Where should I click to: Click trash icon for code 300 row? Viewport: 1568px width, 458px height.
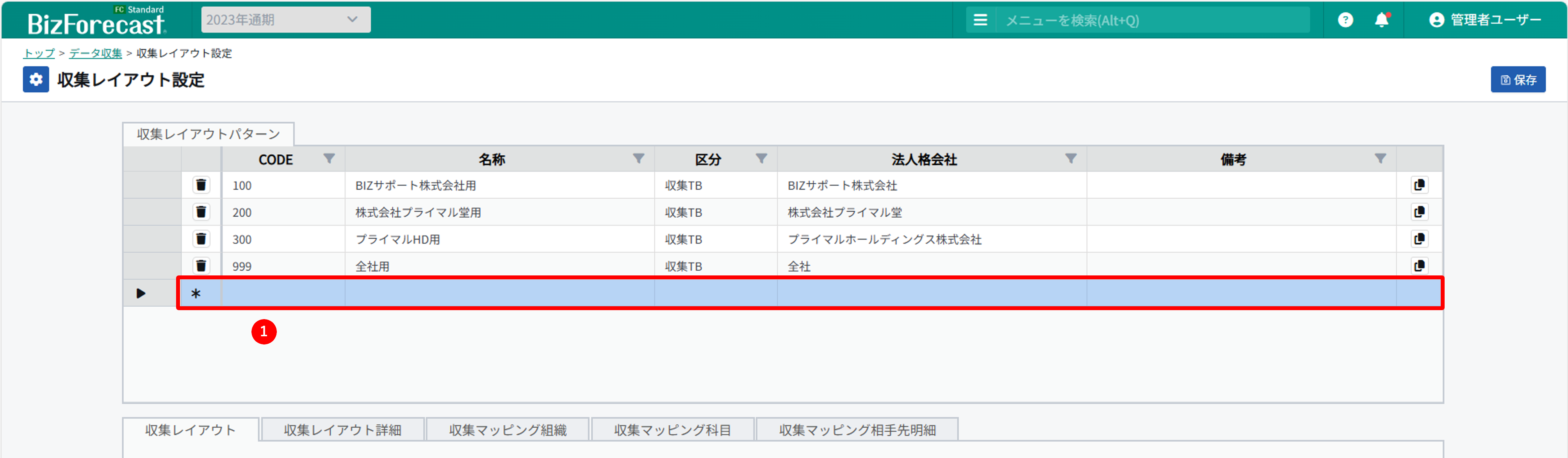[x=201, y=239]
